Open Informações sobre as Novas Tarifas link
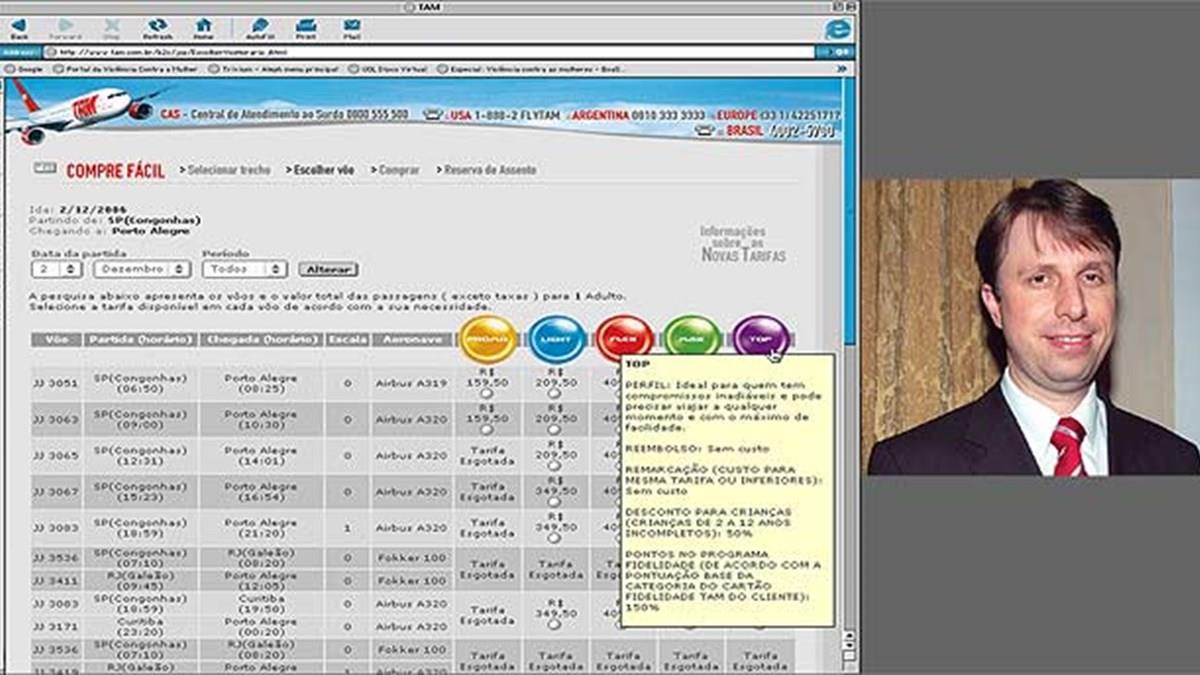Image resolution: width=1200 pixels, height=675 pixels. pyautogui.click(x=742, y=243)
